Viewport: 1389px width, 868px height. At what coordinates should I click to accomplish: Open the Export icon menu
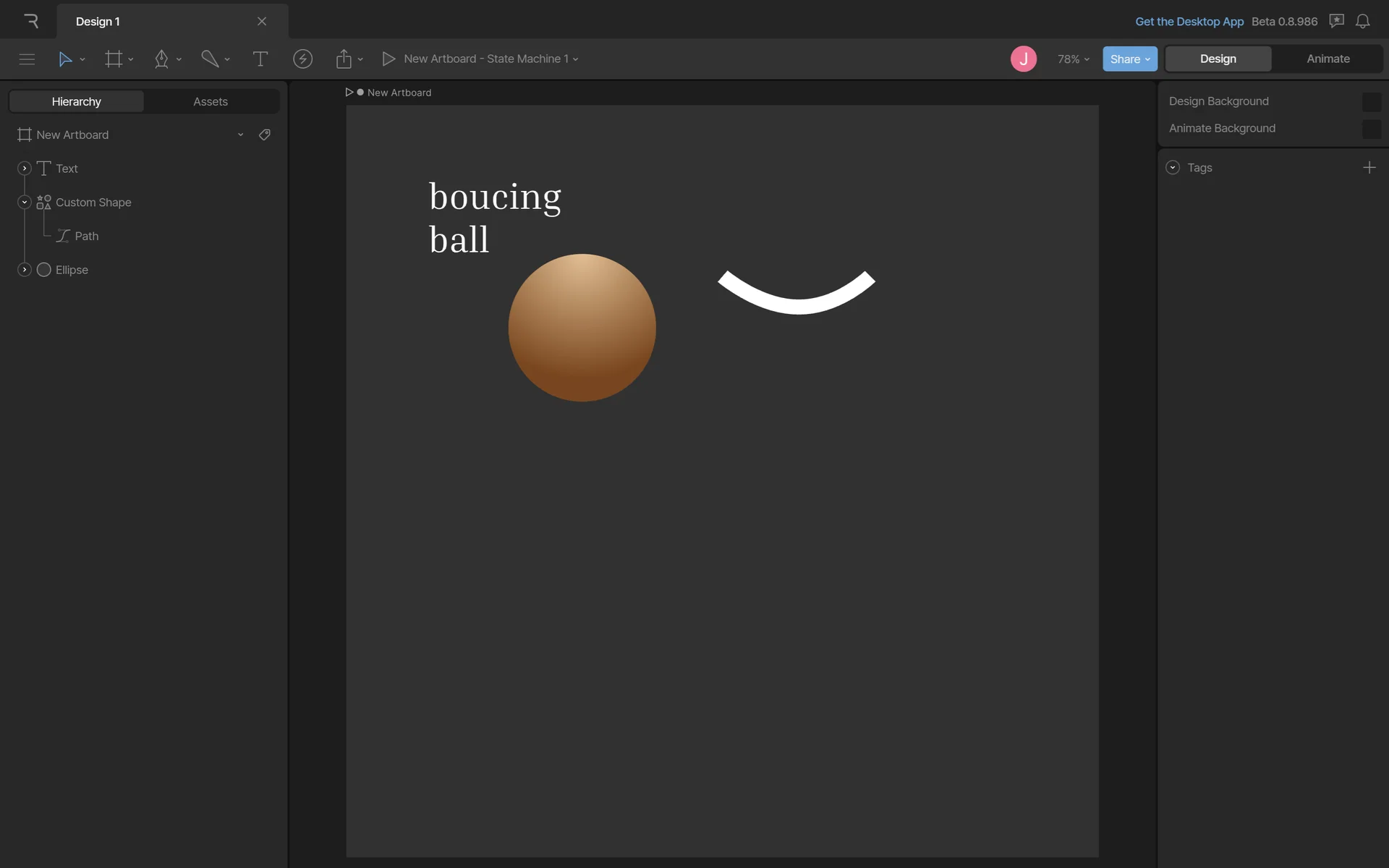pos(344,59)
